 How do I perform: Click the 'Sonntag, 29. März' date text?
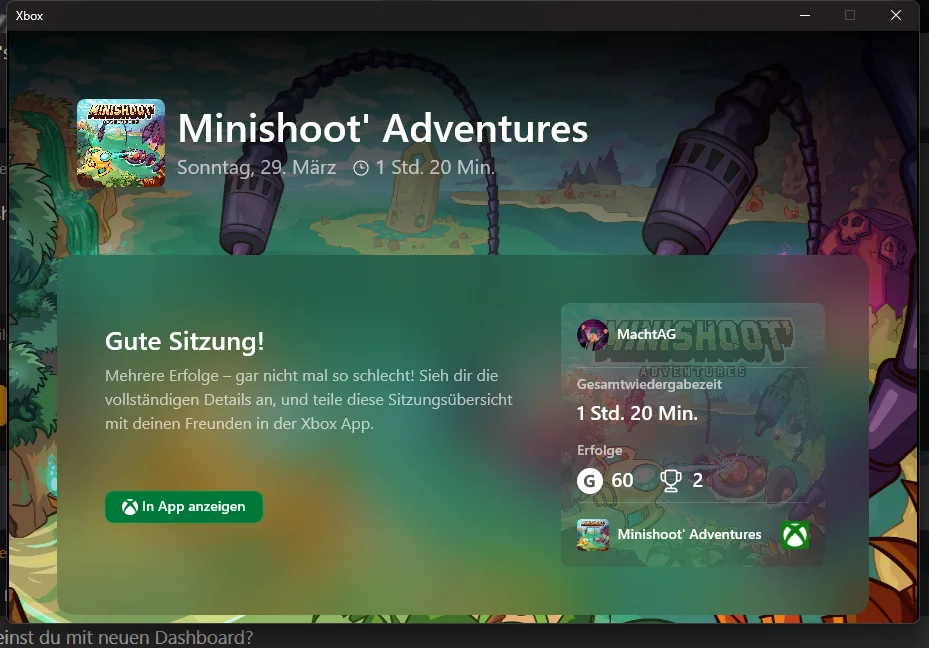tap(257, 168)
